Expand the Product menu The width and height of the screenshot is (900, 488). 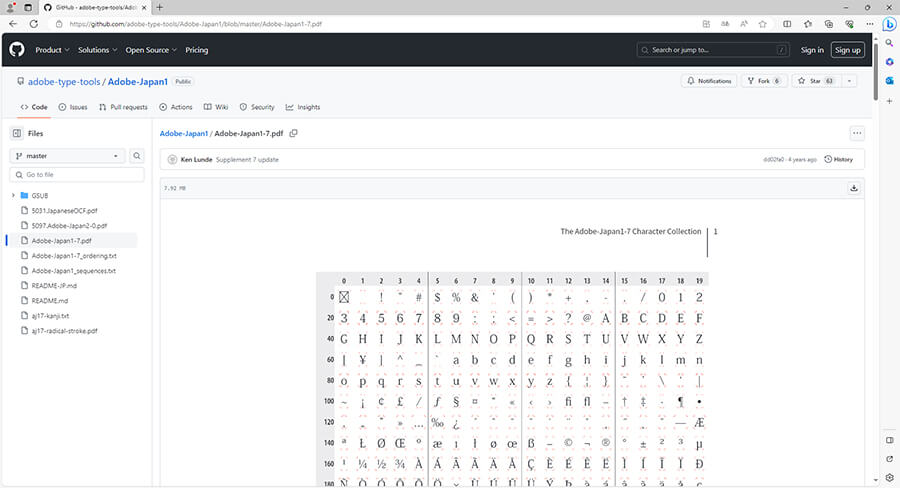pyautogui.click(x=52, y=50)
